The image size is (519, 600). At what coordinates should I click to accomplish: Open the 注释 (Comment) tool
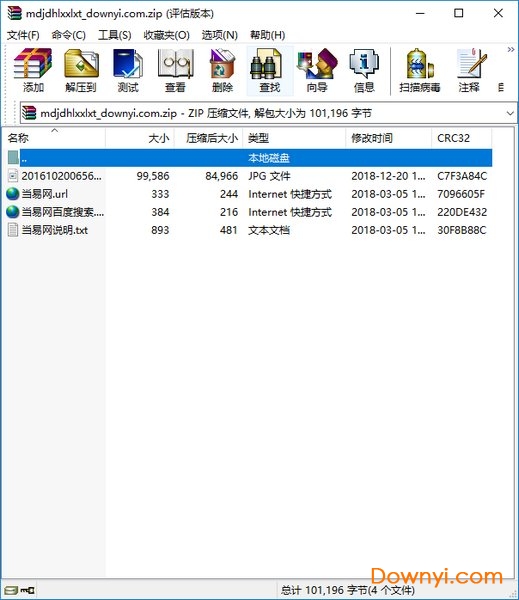point(469,70)
